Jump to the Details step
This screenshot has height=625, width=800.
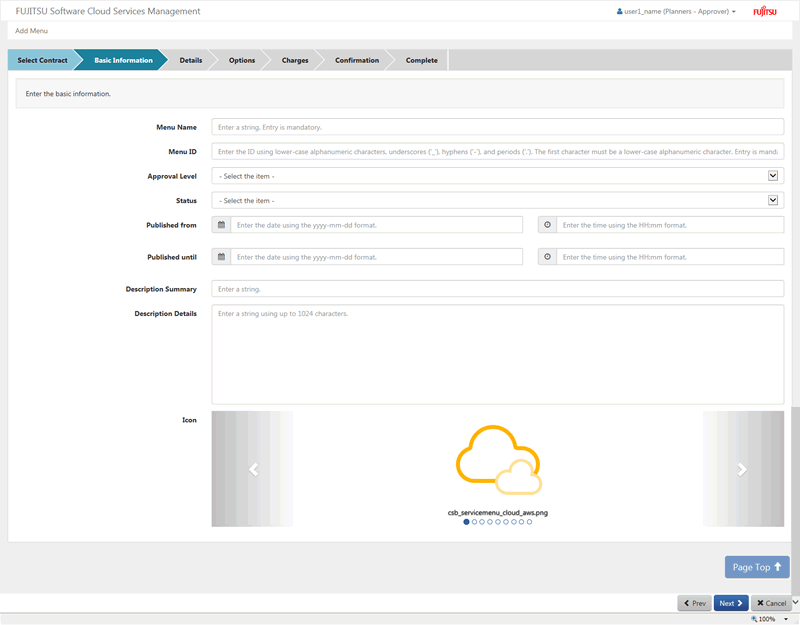[191, 60]
